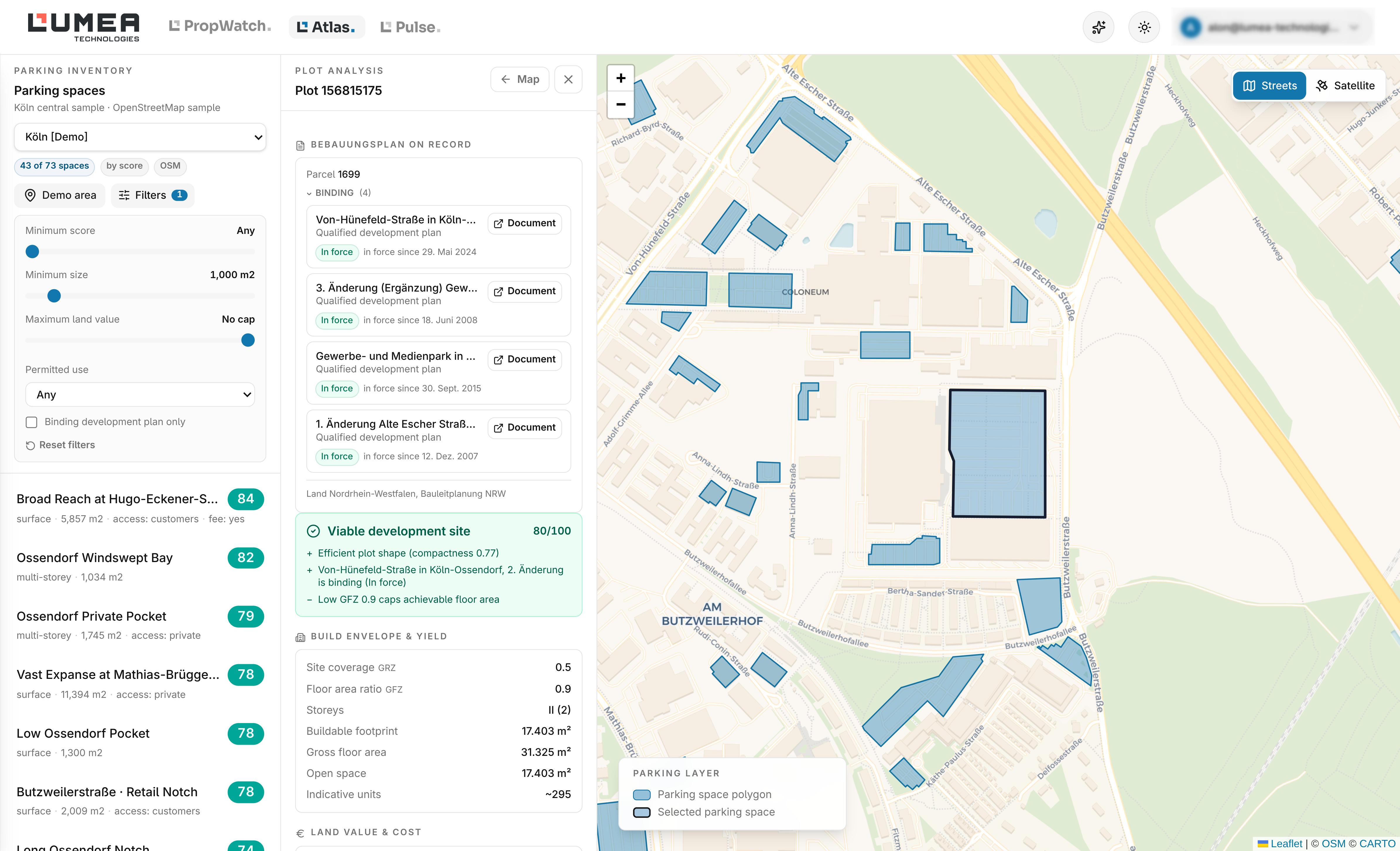Open Document for 1. Änderung Alte Escher plan
This screenshot has width=1400, height=851.
click(x=524, y=428)
